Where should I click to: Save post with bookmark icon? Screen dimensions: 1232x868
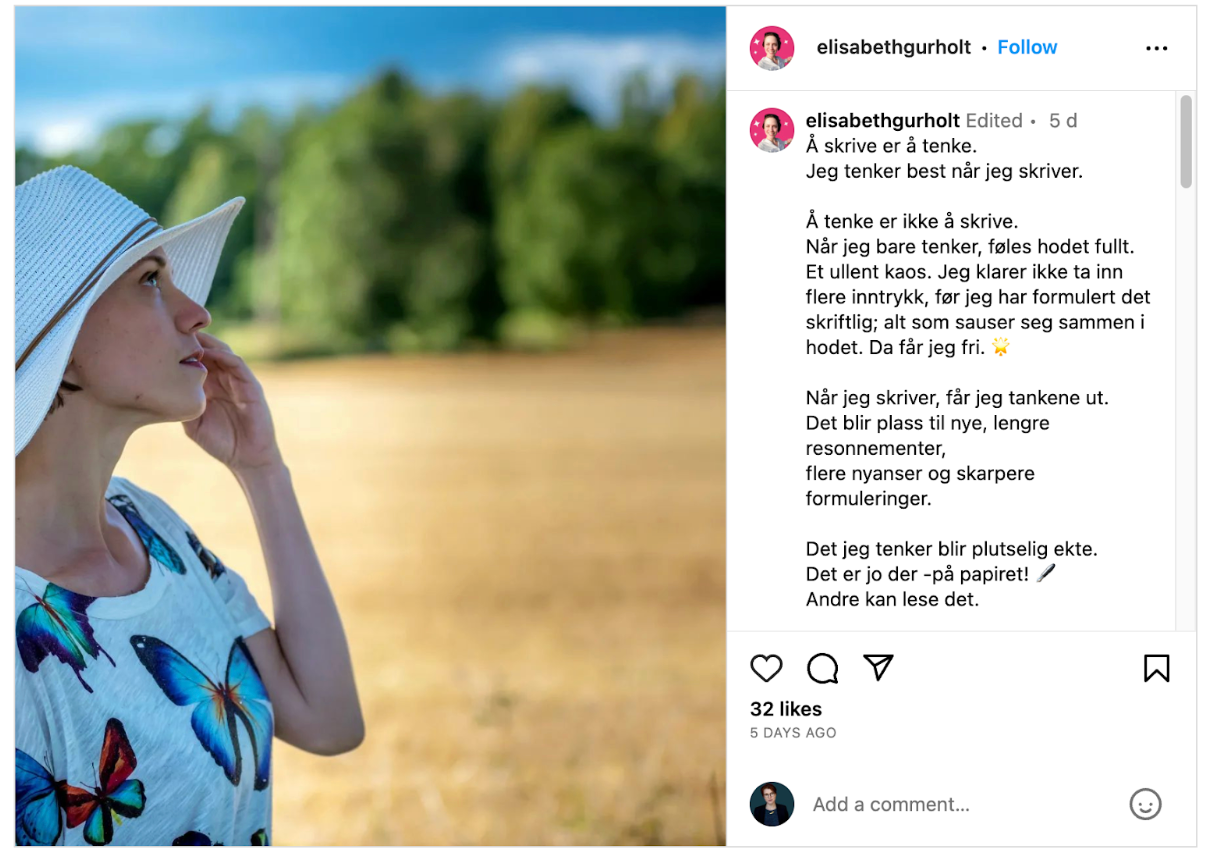pos(1156,668)
